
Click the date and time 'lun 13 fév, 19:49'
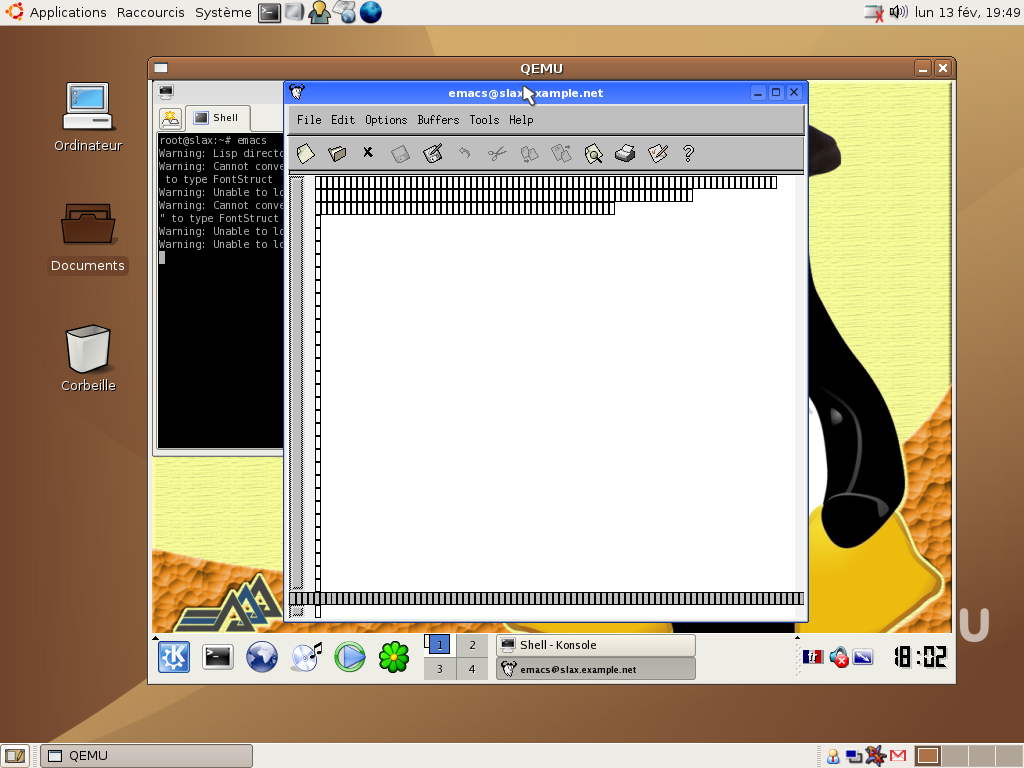coord(967,12)
